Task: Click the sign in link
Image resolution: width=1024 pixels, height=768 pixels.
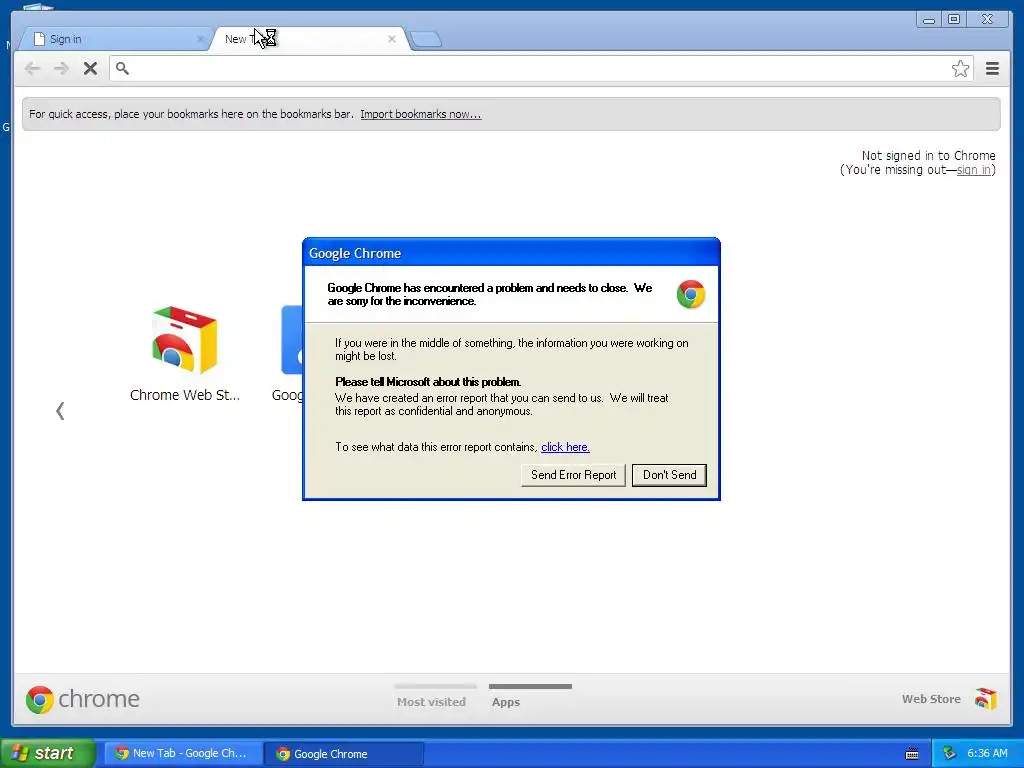Action: click(973, 170)
